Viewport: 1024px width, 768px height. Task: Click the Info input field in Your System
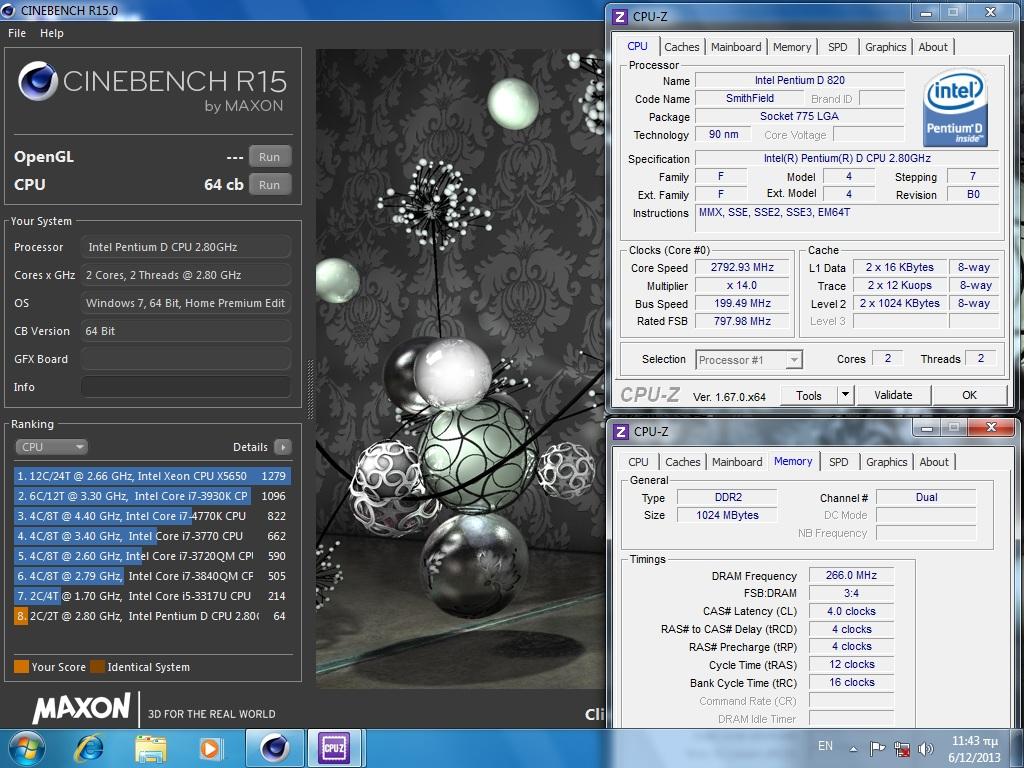(185, 387)
